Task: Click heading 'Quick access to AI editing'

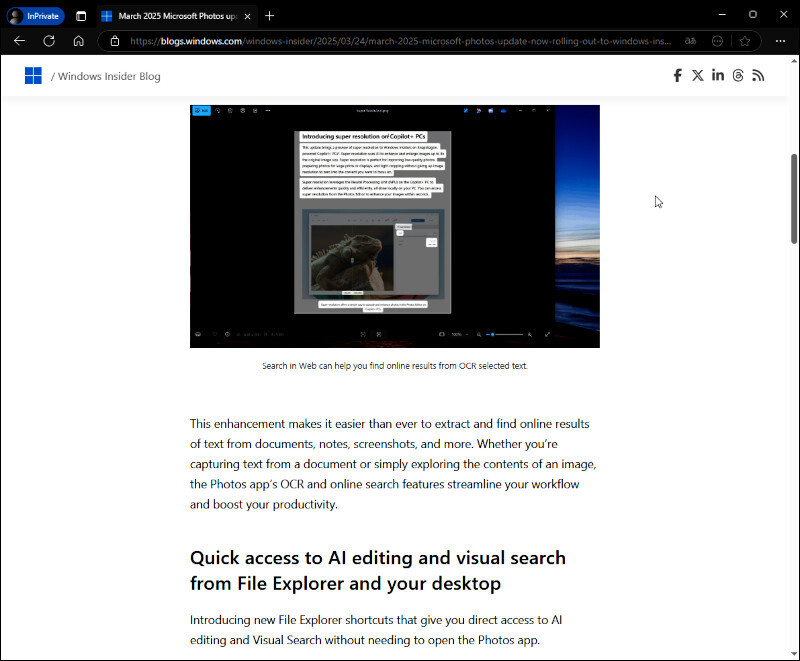Action: 378,570
